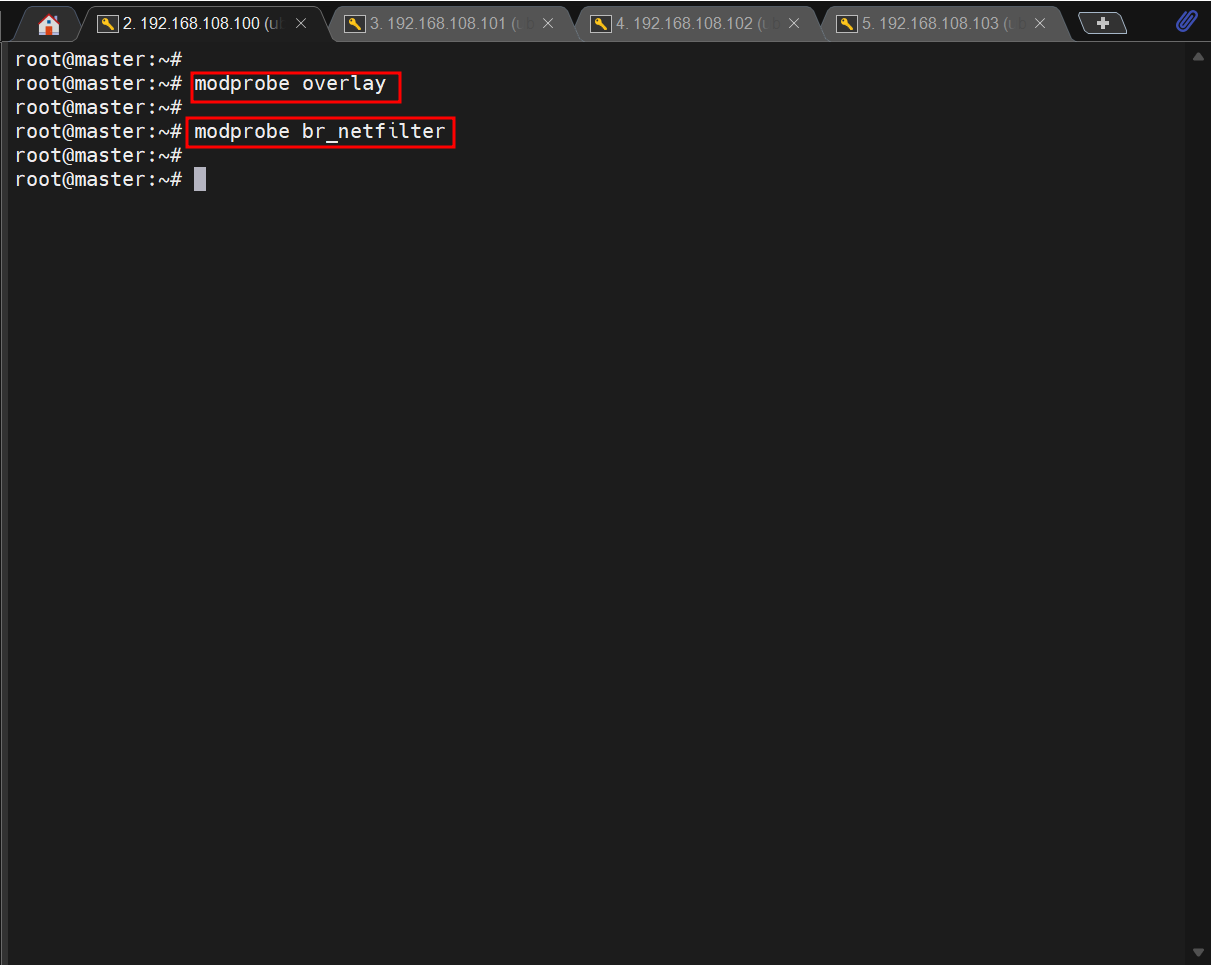Image resolution: width=1211 pixels, height=965 pixels.
Task: Open a new tab with the plus button
Action: coord(1103,24)
